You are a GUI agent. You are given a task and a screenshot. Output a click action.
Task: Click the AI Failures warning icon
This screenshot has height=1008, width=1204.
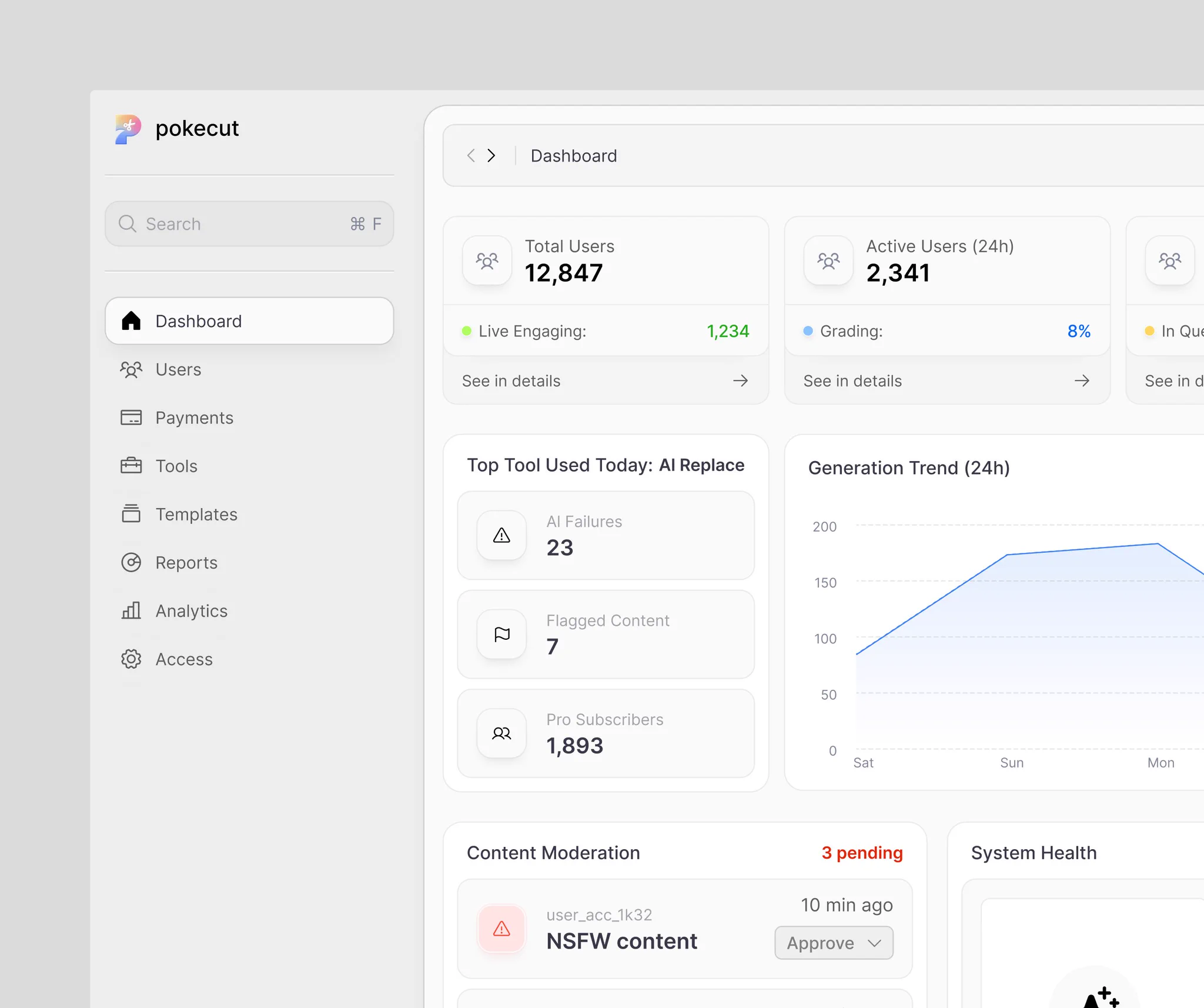tap(501, 535)
